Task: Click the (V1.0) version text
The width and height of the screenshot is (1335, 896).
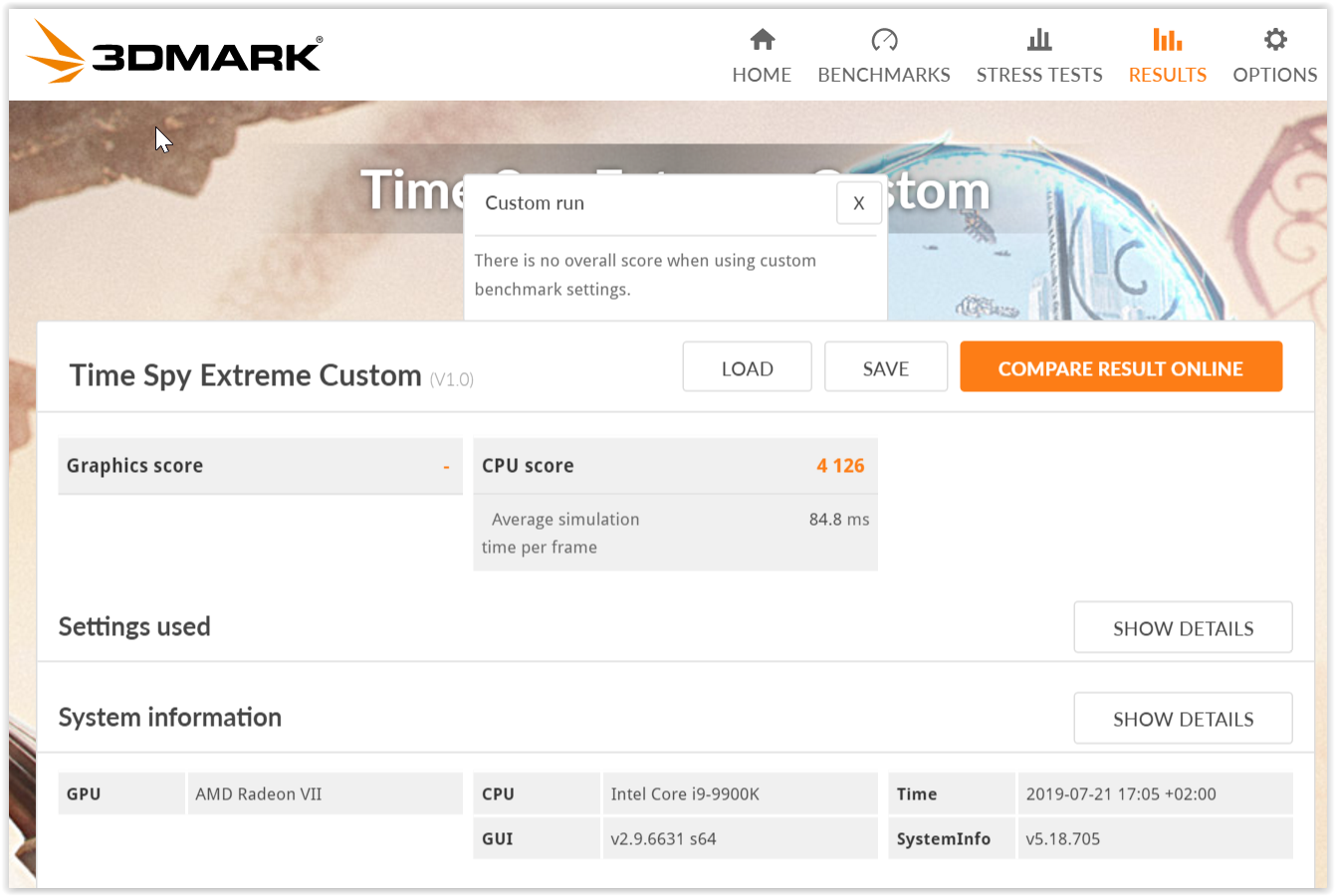Action: click(452, 379)
